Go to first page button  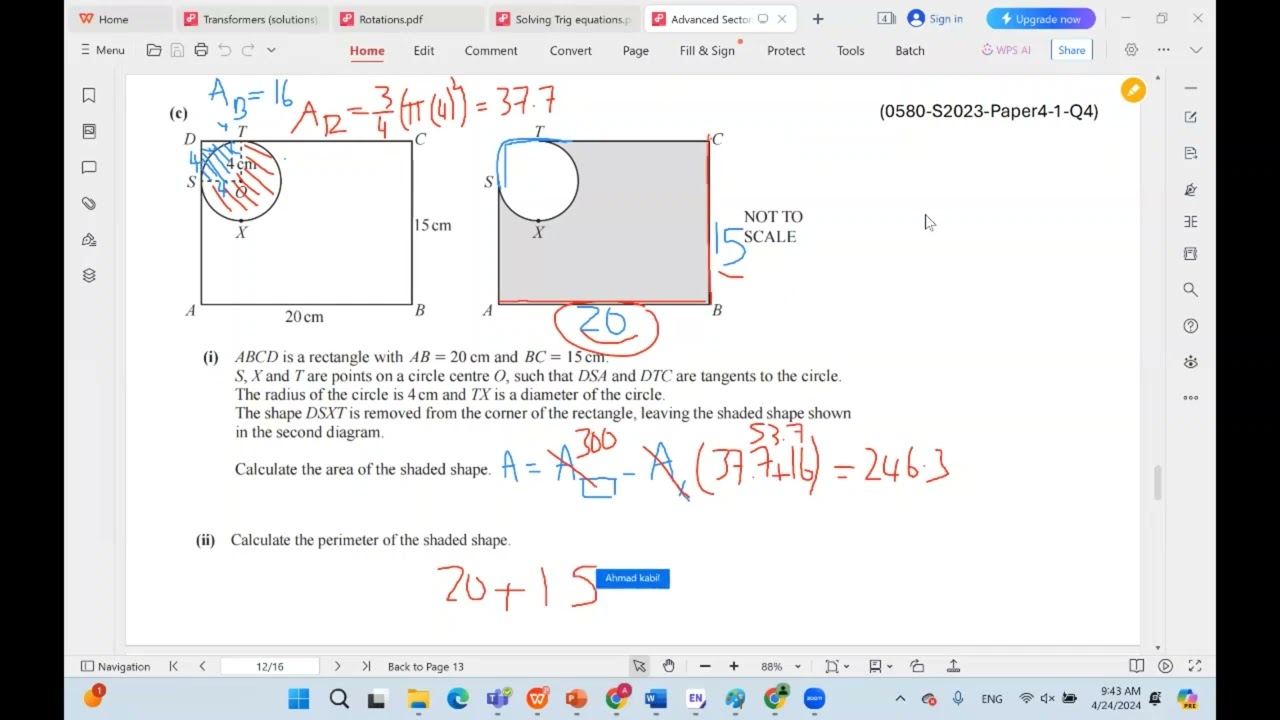pyautogui.click(x=173, y=666)
